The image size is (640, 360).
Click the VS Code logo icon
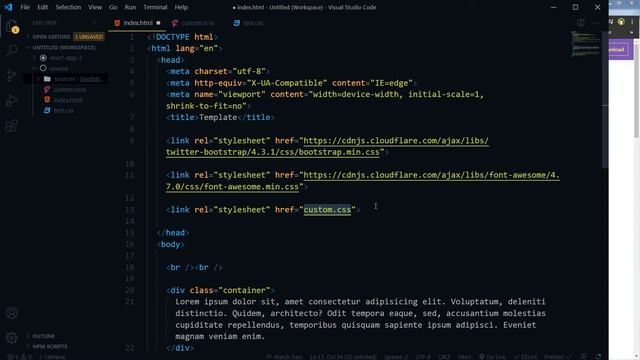(8, 7)
